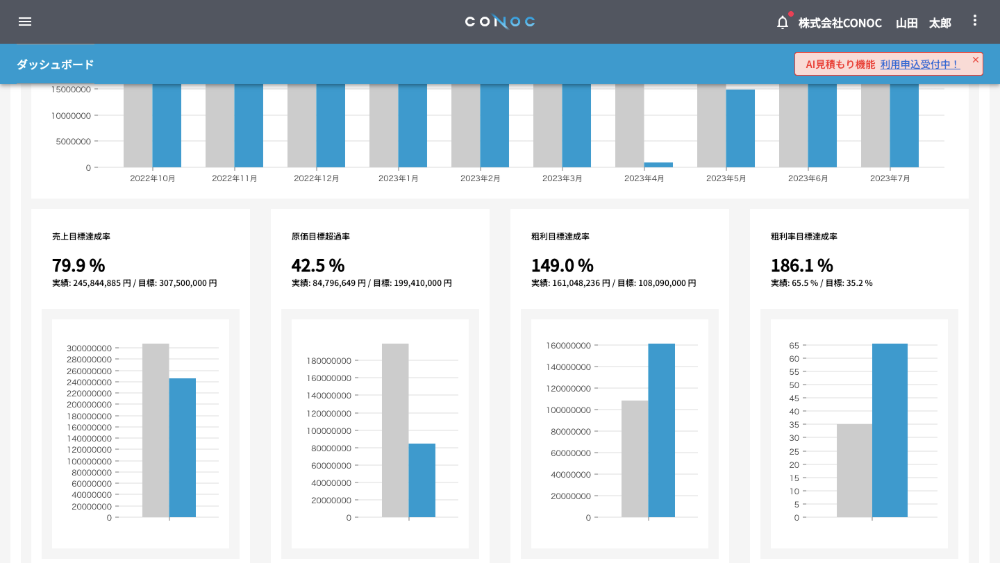Click the blue bar in 売上目標達成率 chart
Viewport: 1000px width, 563px height.
pos(182,448)
